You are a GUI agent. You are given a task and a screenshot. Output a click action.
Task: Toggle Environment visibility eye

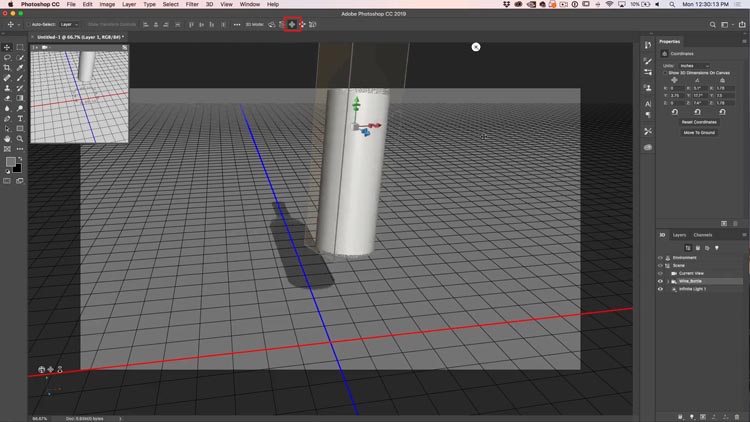[x=660, y=258]
